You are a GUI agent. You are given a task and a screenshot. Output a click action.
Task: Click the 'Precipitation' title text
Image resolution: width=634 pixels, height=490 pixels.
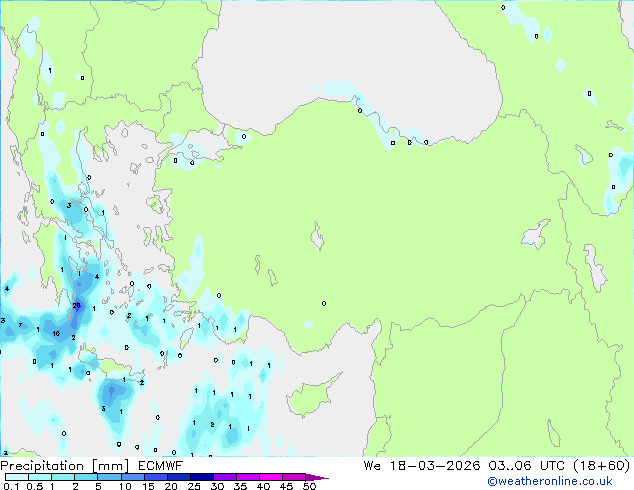pos(42,466)
